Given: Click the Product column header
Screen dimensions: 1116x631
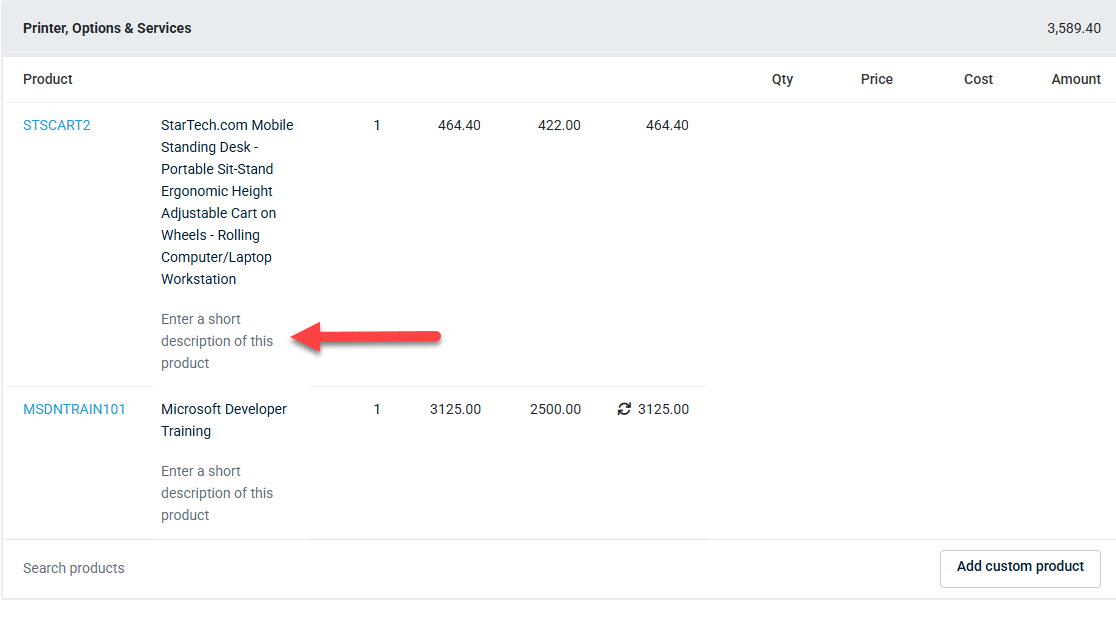Looking at the screenshot, I should [48, 79].
